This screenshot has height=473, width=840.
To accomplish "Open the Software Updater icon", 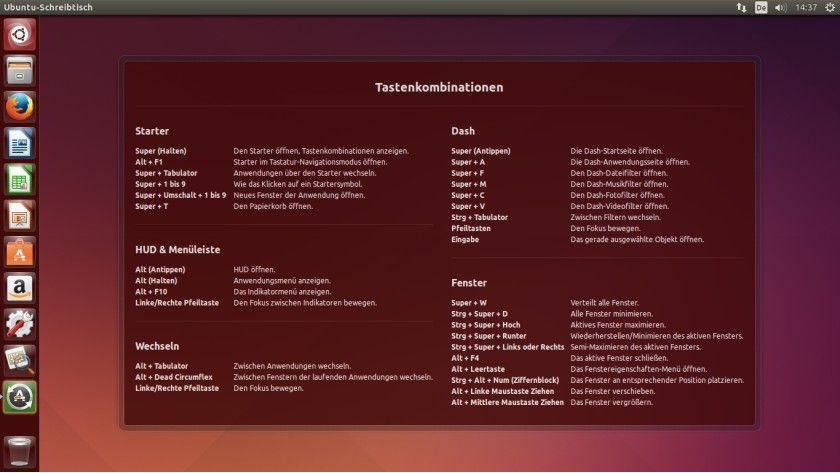I will pyautogui.click(x=20, y=397).
